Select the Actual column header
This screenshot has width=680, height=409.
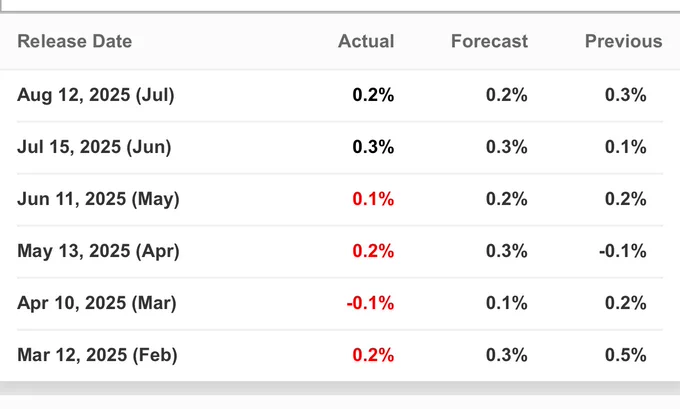click(366, 42)
